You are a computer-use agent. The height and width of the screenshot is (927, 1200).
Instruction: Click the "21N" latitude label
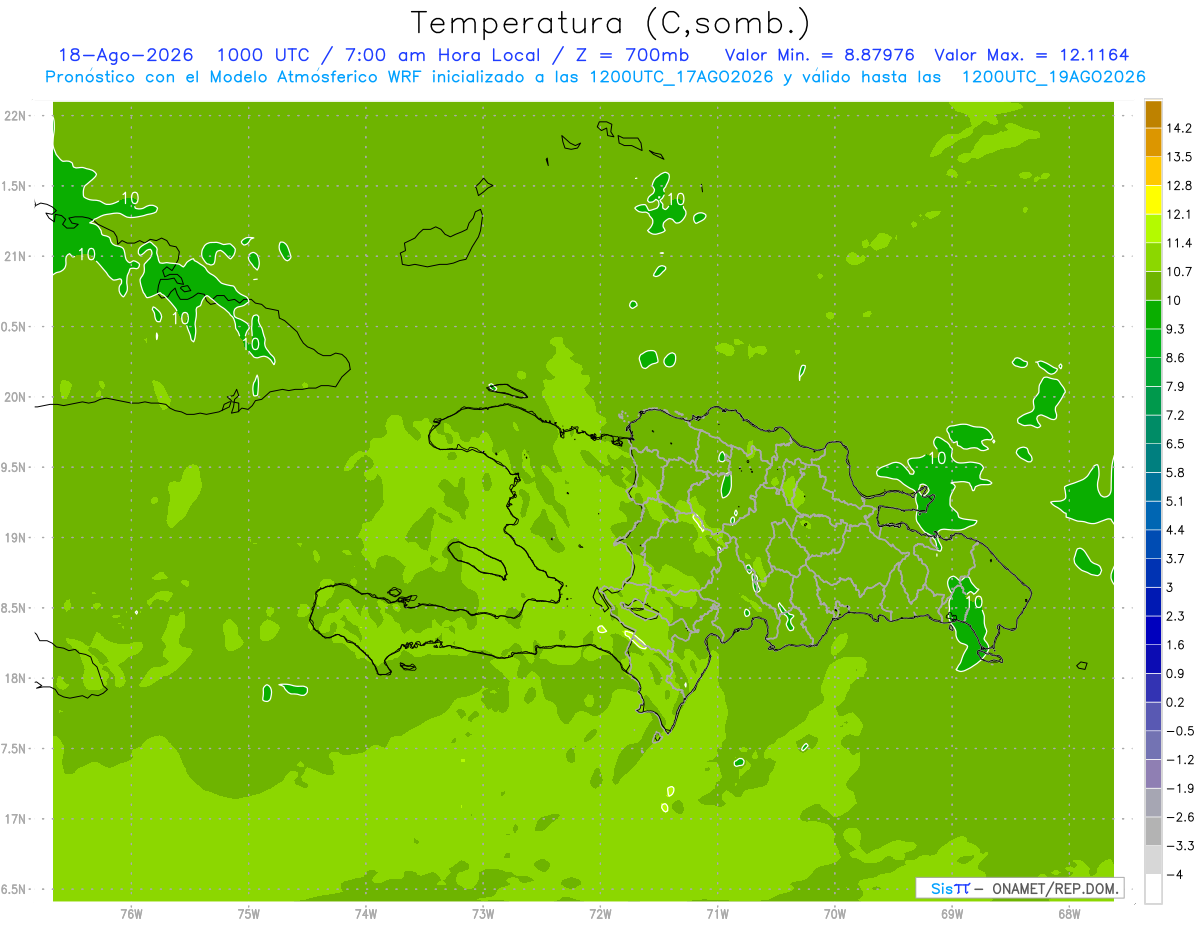pos(15,257)
